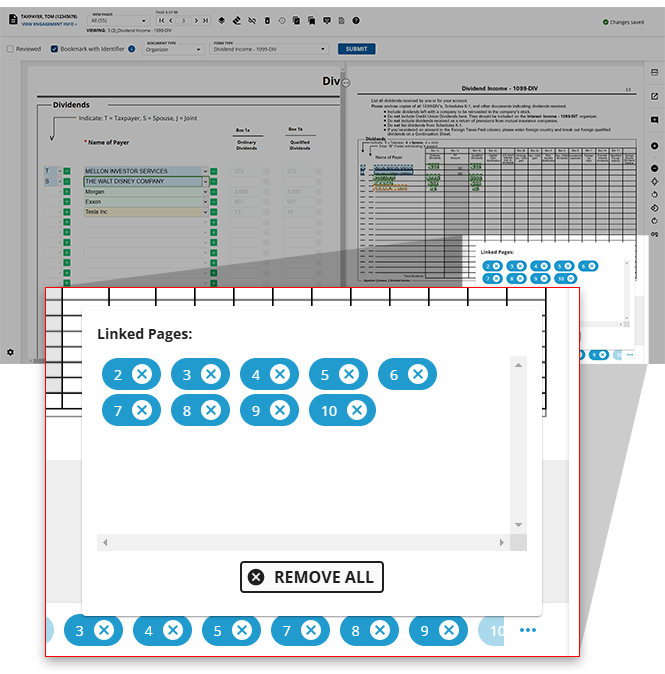Click green minus box left of THE WALT DISNEY COMPANY
The width and height of the screenshot is (665, 674).
coord(67,181)
